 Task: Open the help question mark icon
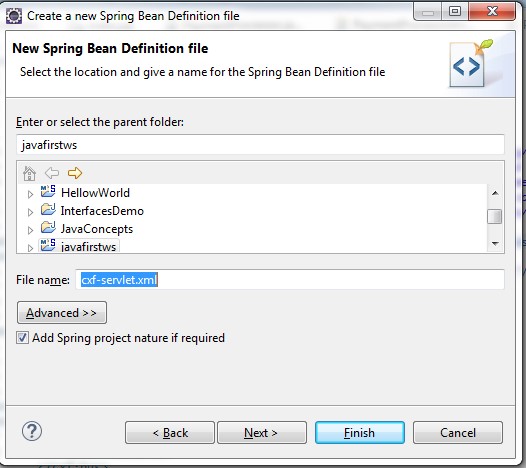(32, 431)
